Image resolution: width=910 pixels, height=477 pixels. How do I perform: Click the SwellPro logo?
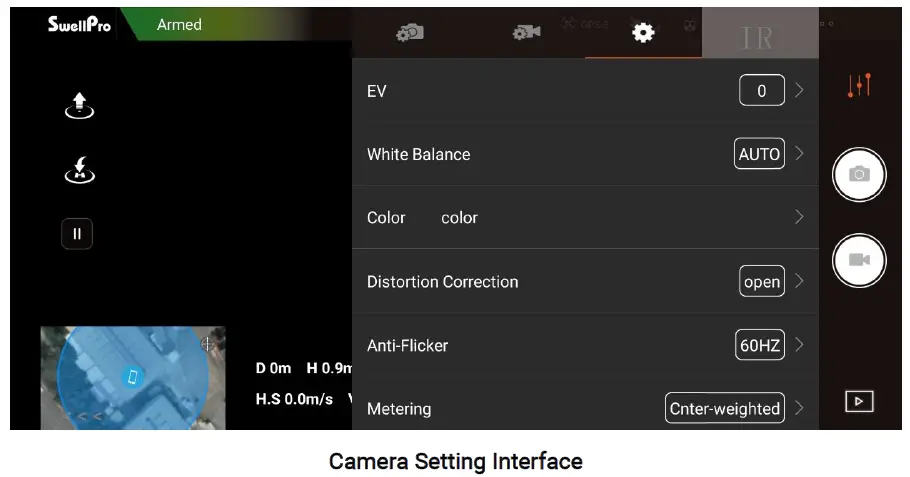tap(79, 24)
